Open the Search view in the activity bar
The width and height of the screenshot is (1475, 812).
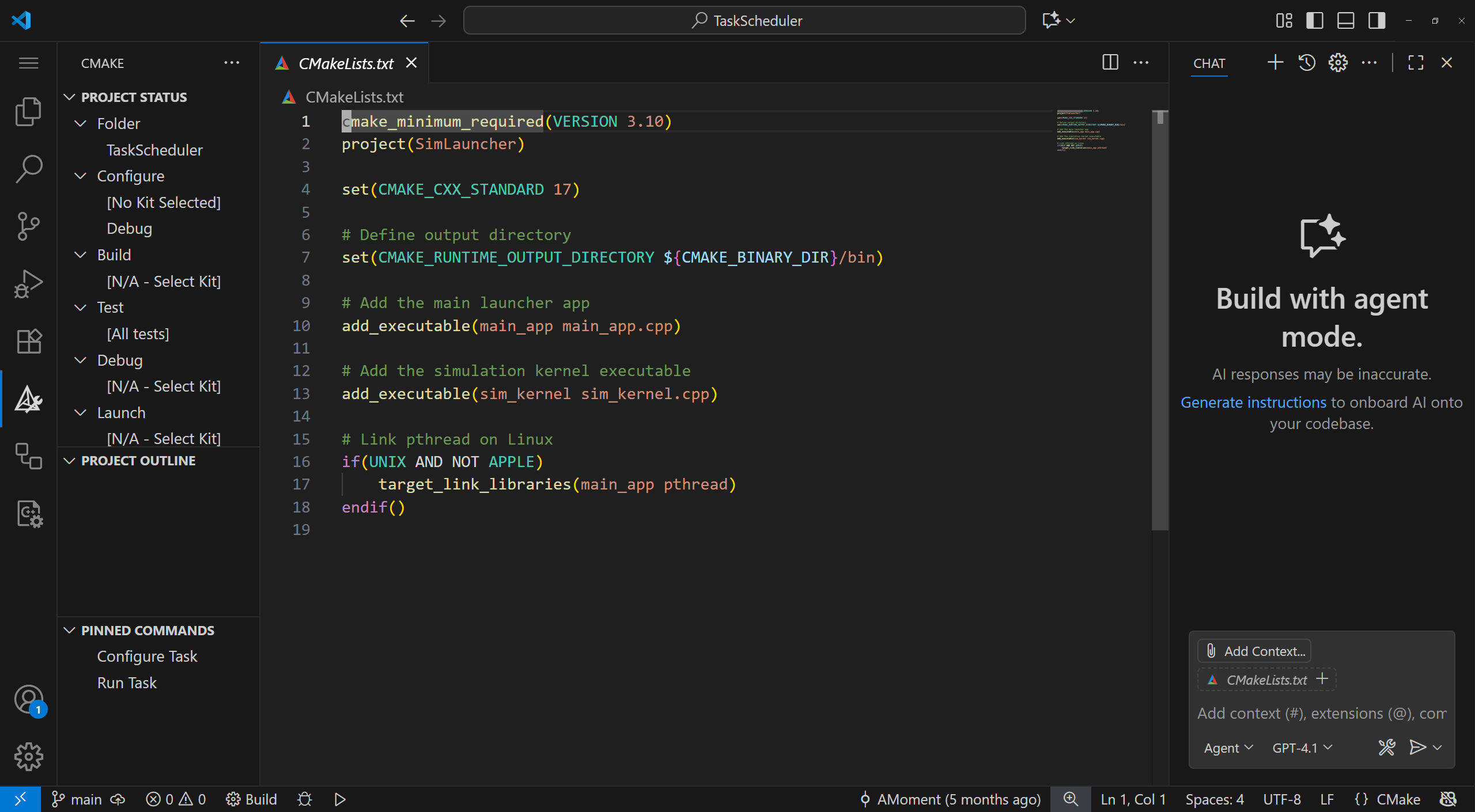(28, 168)
